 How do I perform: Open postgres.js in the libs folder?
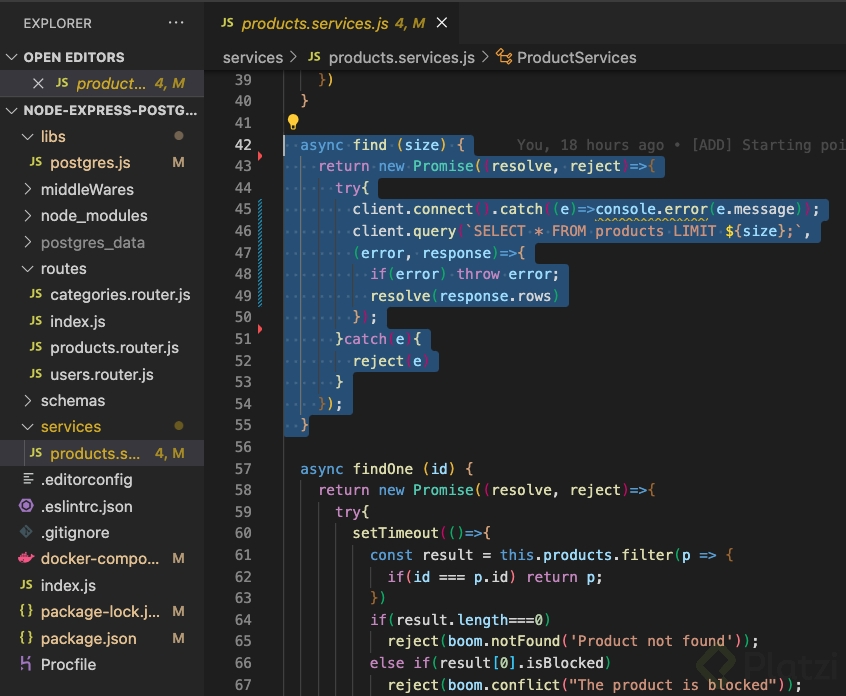tap(90, 163)
